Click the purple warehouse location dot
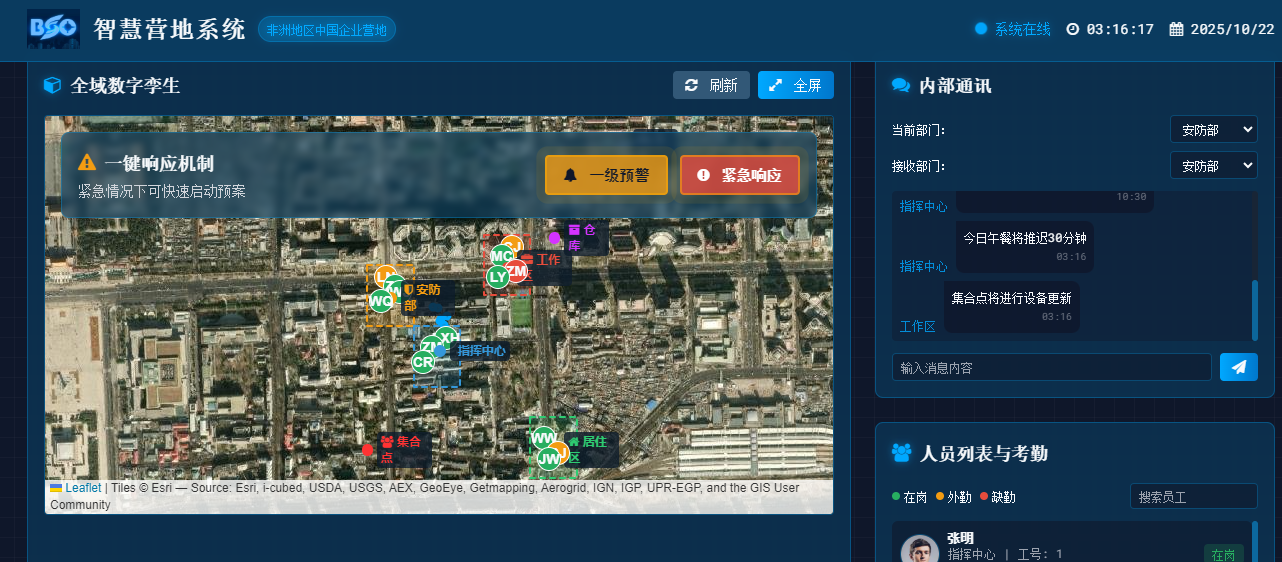This screenshot has width=1282, height=562. point(554,238)
